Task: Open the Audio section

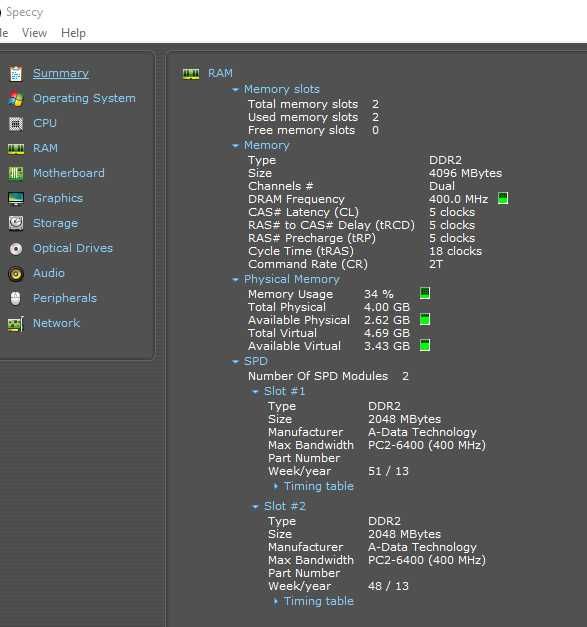Action: pyautogui.click(x=49, y=273)
